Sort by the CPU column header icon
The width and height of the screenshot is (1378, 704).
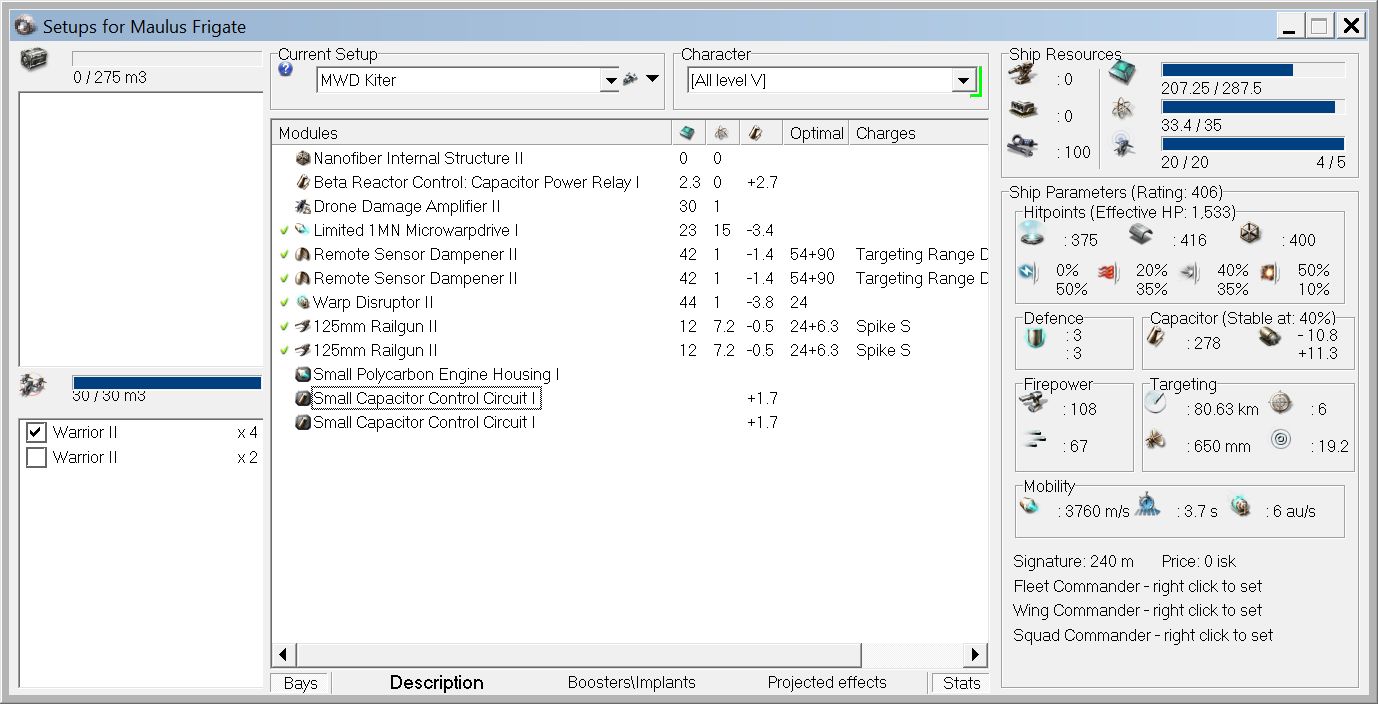point(686,132)
